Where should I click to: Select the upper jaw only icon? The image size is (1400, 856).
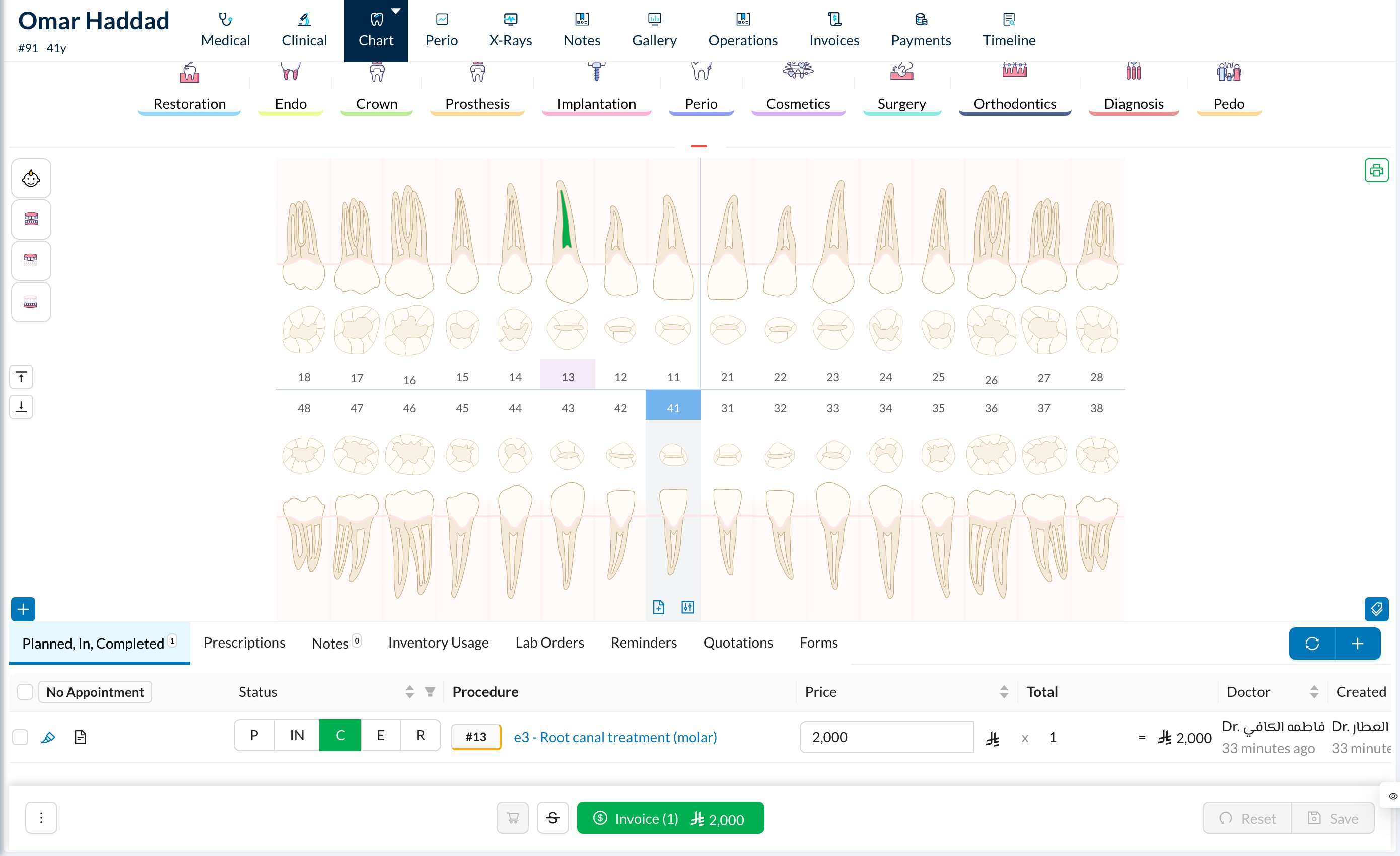(x=31, y=261)
